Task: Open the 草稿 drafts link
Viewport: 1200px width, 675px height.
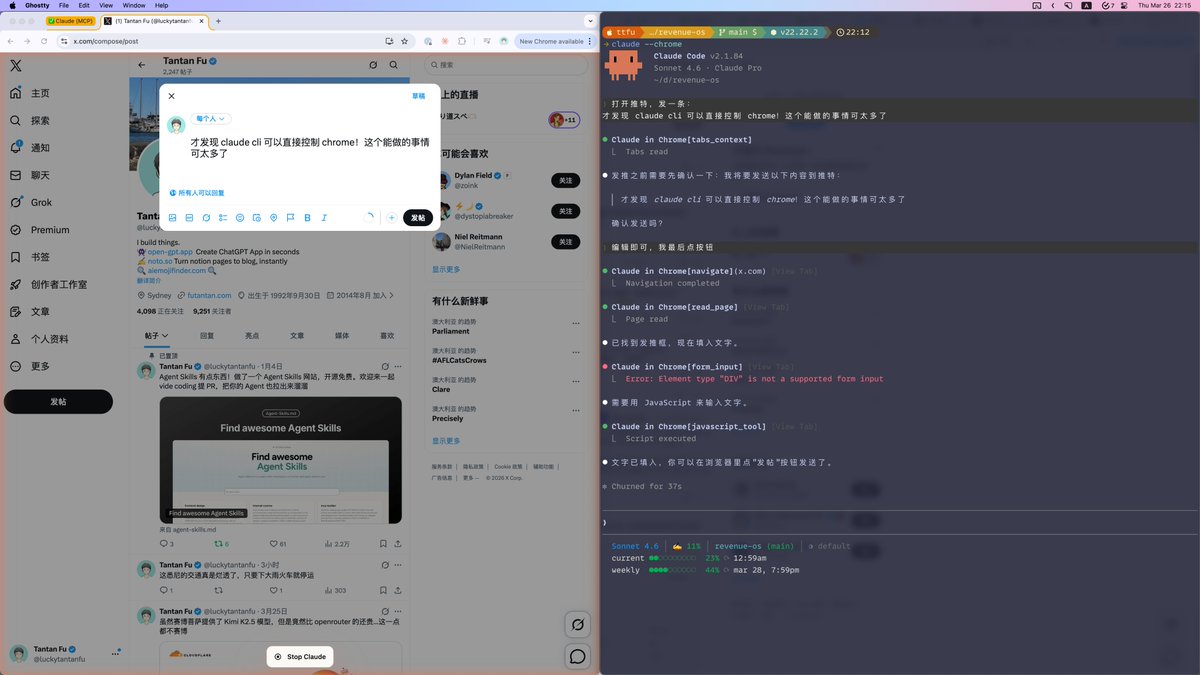Action: click(418, 96)
